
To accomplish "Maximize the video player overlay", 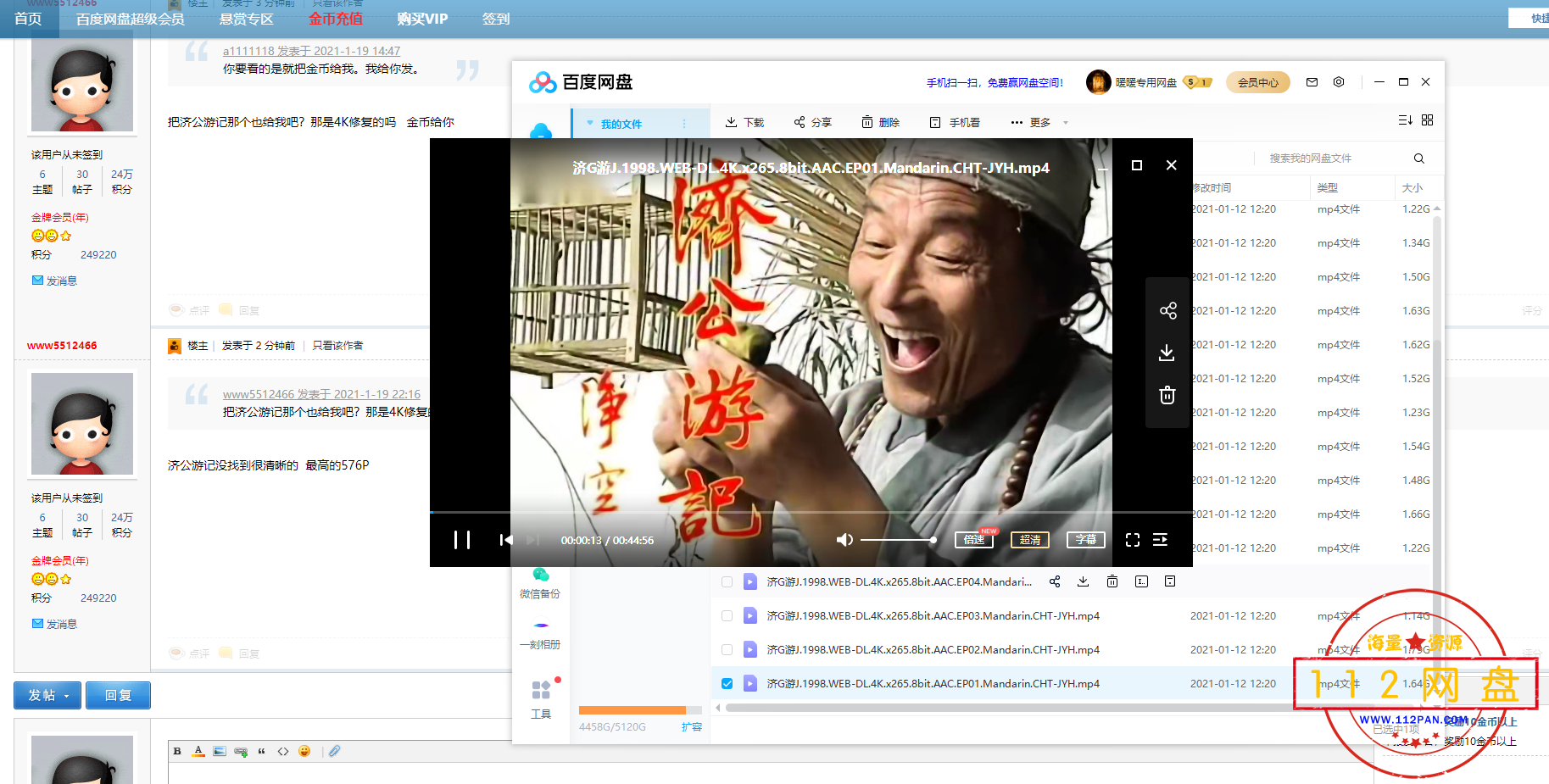I will [1137, 165].
